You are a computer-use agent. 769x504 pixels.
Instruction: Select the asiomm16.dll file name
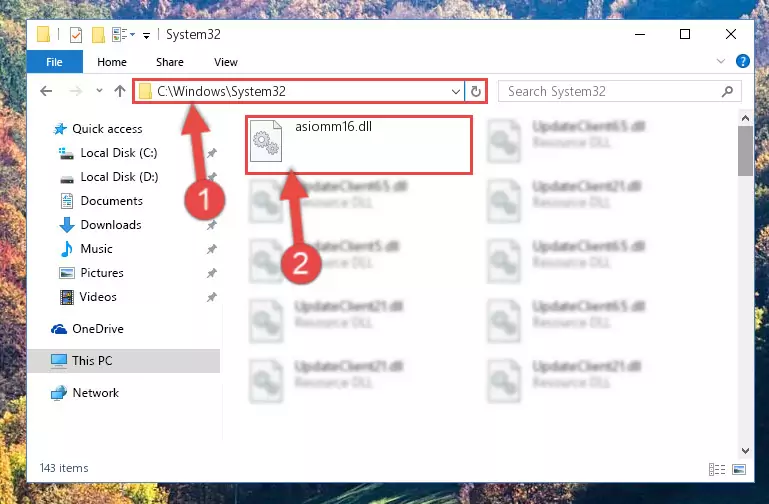click(333, 126)
